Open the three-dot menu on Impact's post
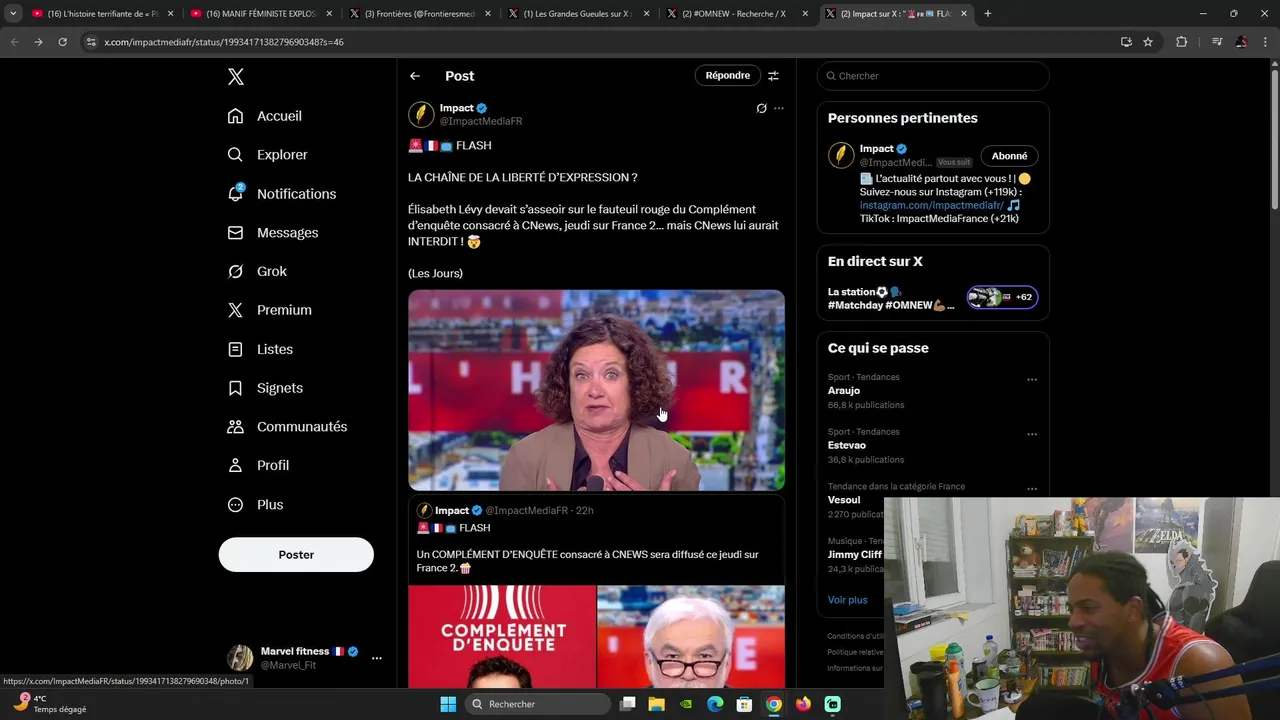 coord(779,108)
